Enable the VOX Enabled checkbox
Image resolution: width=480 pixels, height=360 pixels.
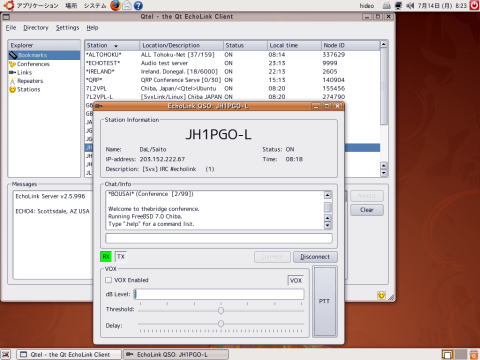coord(108,280)
